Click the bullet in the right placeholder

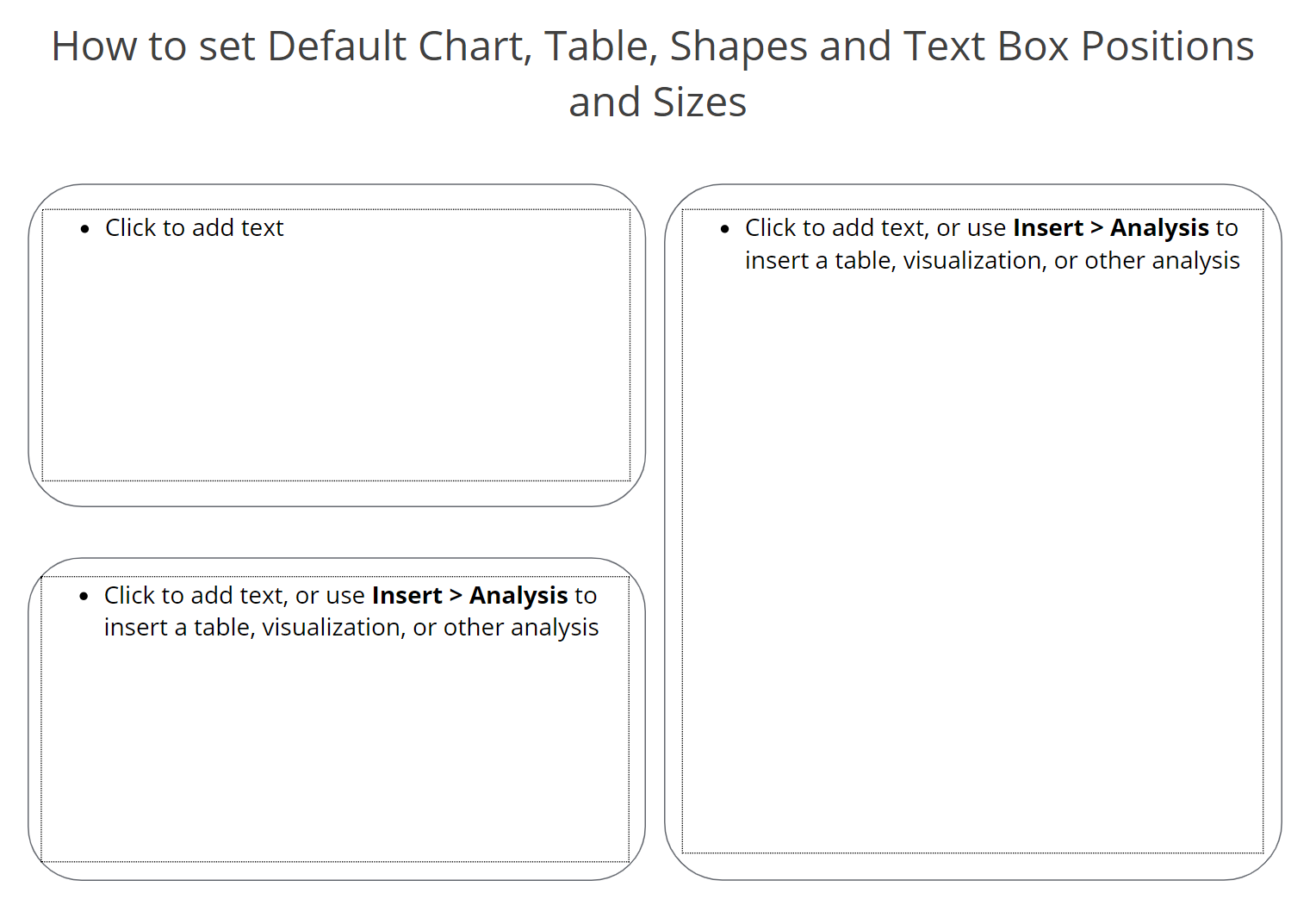(x=725, y=229)
